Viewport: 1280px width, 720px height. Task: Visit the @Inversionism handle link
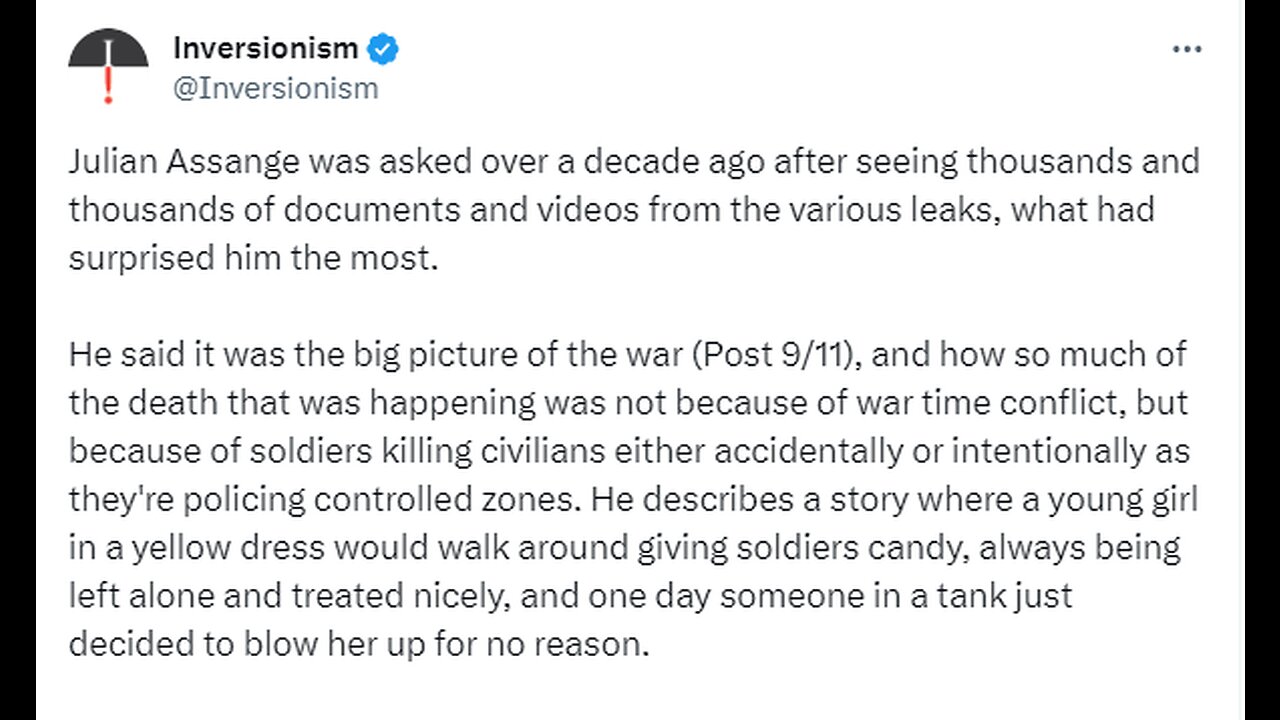[x=275, y=88]
